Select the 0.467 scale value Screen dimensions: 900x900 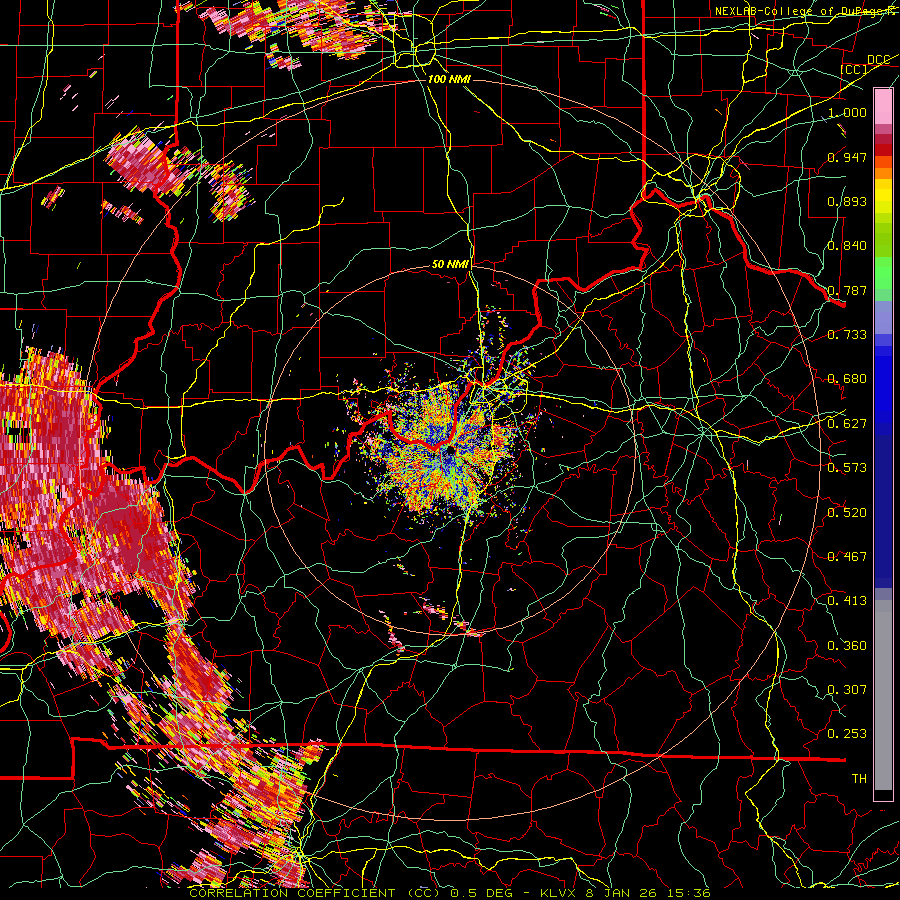pyautogui.click(x=847, y=557)
